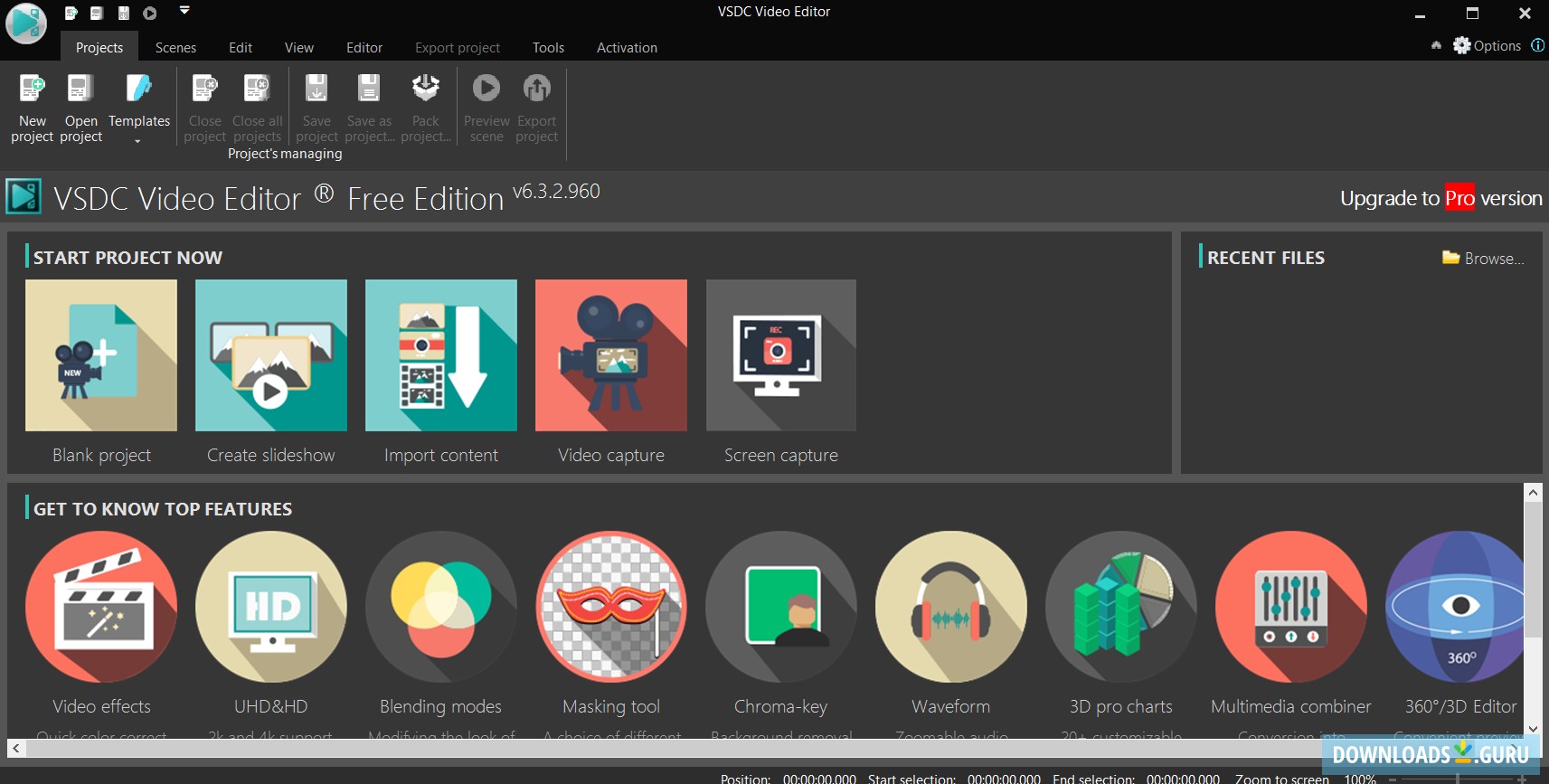1549x784 pixels.
Task: Open the Masking tool feature icon
Action: [x=611, y=606]
